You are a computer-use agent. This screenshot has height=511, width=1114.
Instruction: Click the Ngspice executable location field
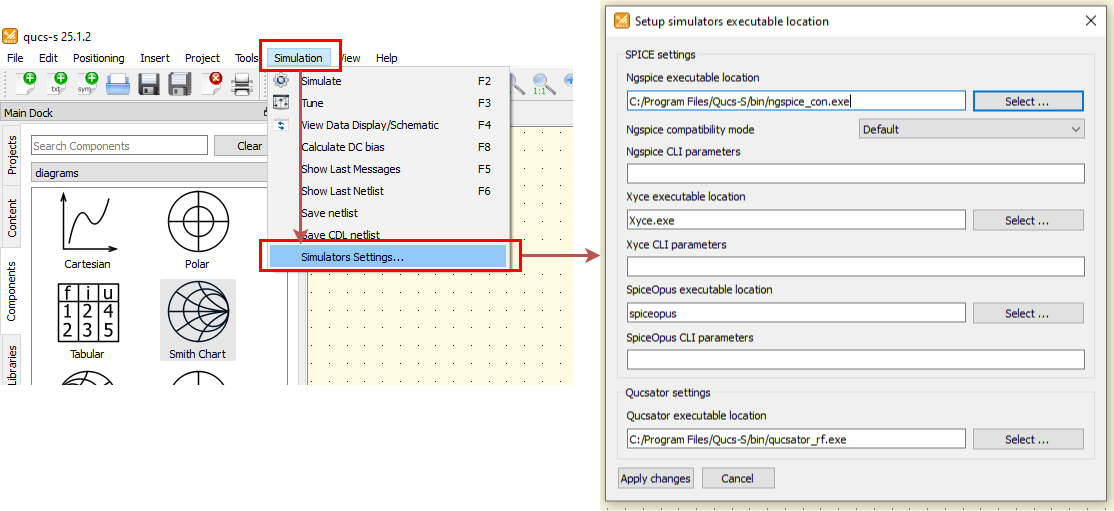[x=796, y=101]
